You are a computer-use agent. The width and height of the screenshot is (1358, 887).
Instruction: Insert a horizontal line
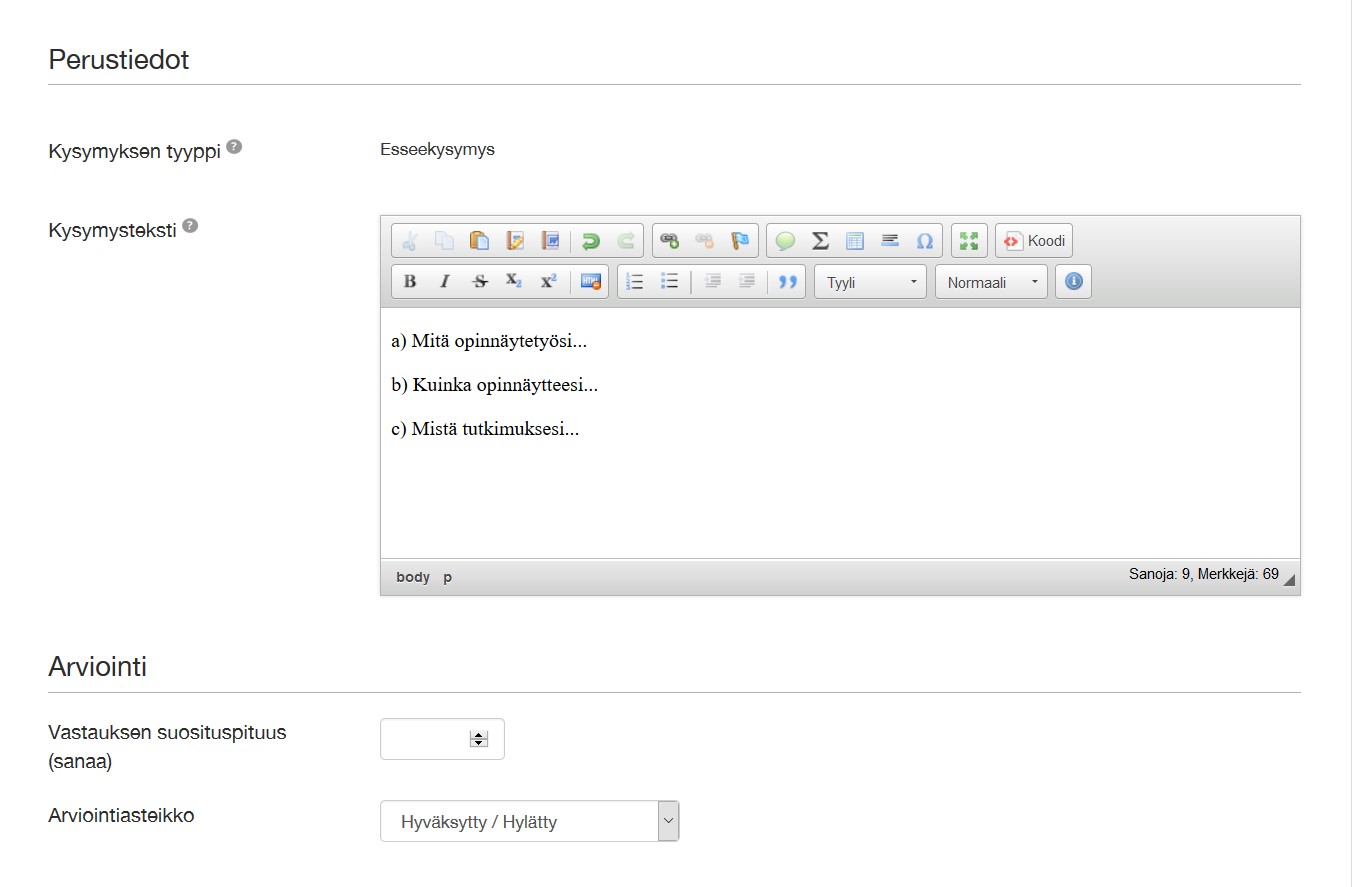890,241
